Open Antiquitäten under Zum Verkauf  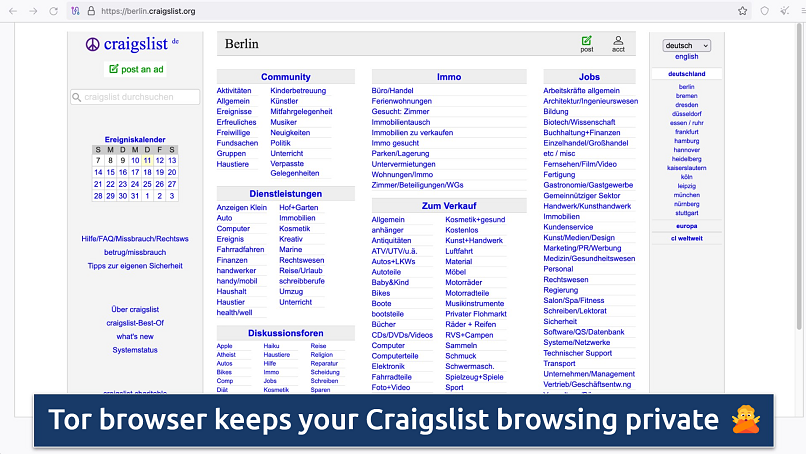(391, 241)
